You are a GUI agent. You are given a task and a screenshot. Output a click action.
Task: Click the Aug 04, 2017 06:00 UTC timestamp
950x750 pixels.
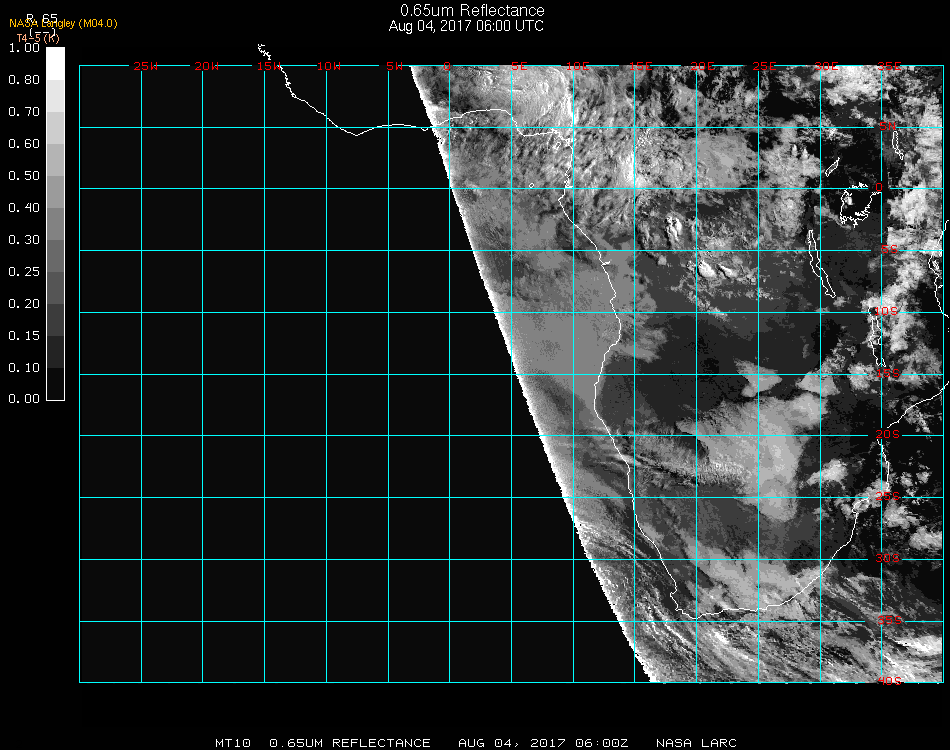tap(467, 26)
